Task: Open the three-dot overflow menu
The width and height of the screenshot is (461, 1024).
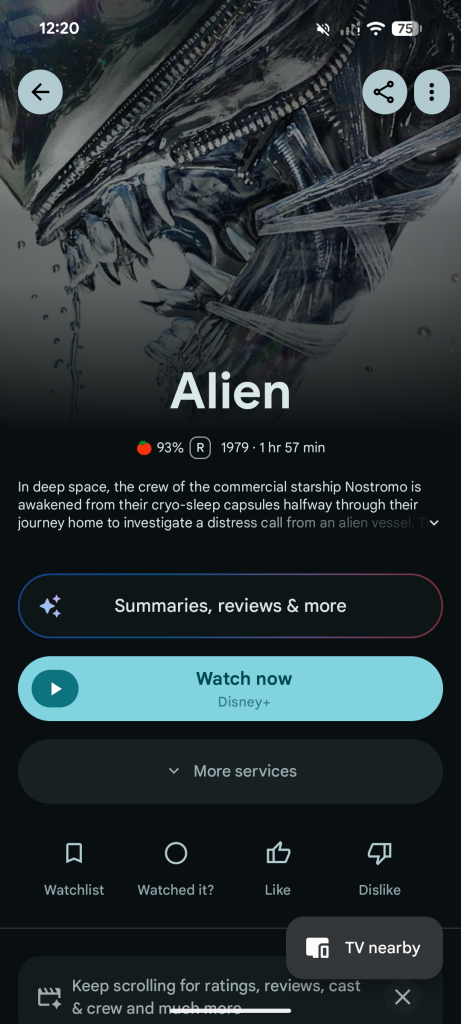Action: click(x=432, y=92)
